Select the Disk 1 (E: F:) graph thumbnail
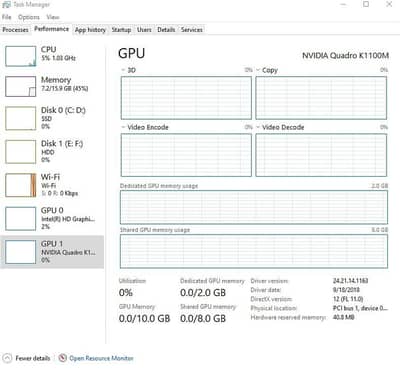 [x=20, y=152]
